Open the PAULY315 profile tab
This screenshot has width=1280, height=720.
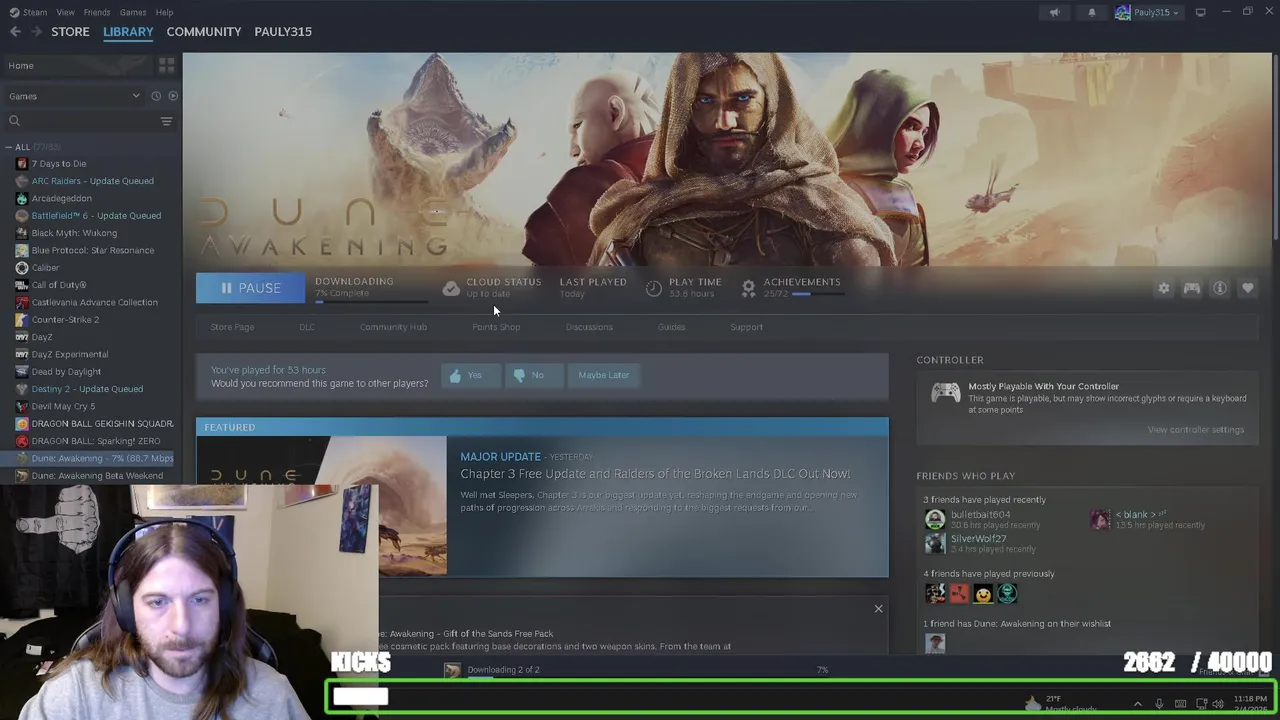pyautogui.click(x=283, y=32)
